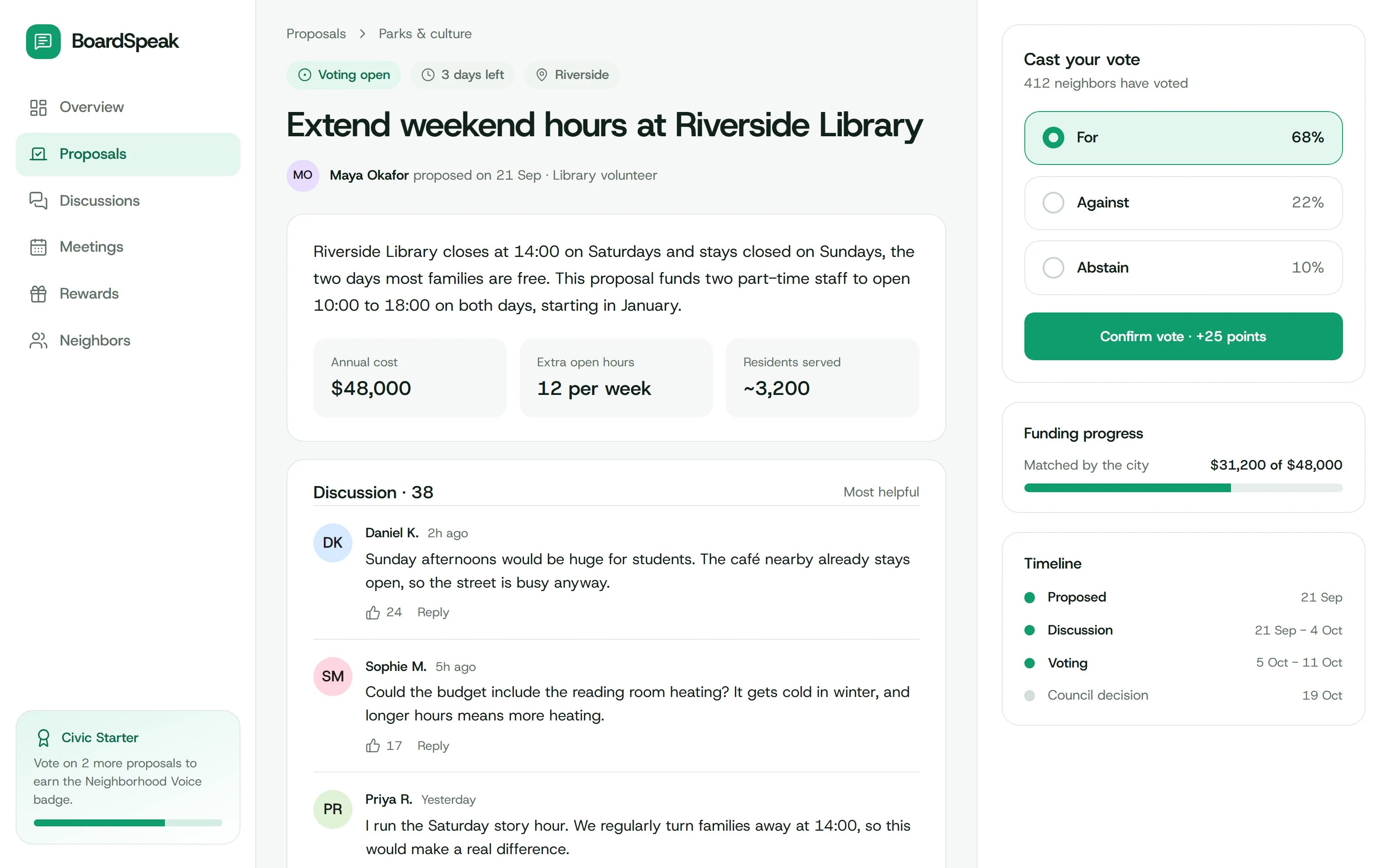Click the Annual cost $48,000 card
The width and height of the screenshot is (1389, 868).
tap(410, 378)
